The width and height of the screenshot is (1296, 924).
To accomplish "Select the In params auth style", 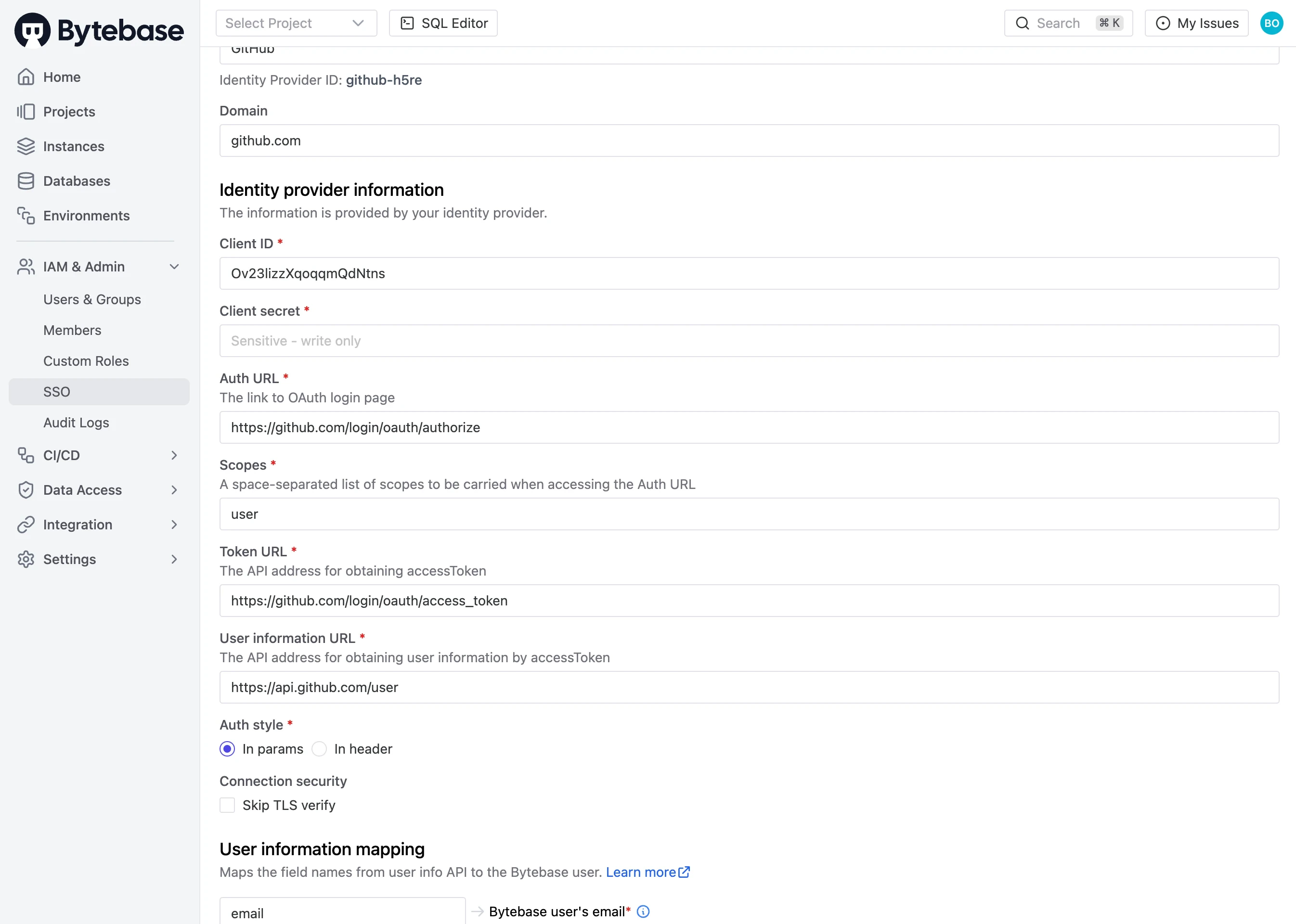I will [227, 749].
